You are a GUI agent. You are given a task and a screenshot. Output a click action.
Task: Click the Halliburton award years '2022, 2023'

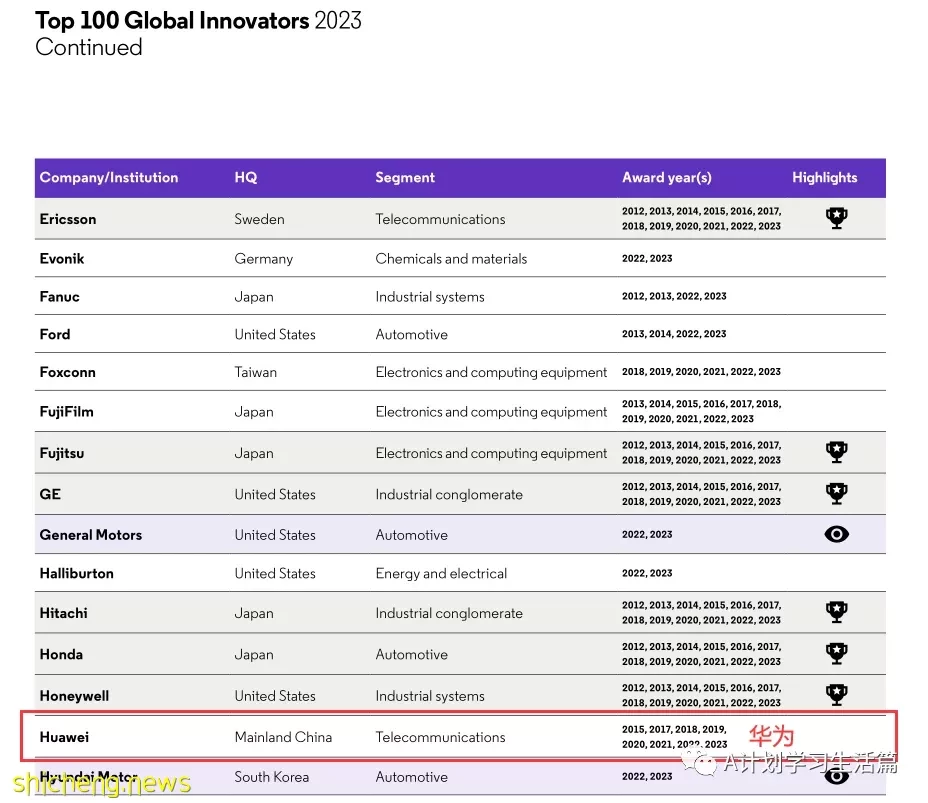coord(647,573)
